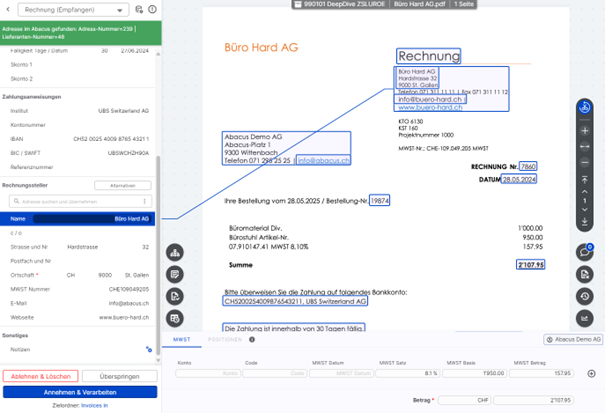The height and width of the screenshot is (413, 605).
Task: Jump to the last page icon
Action: (585, 222)
